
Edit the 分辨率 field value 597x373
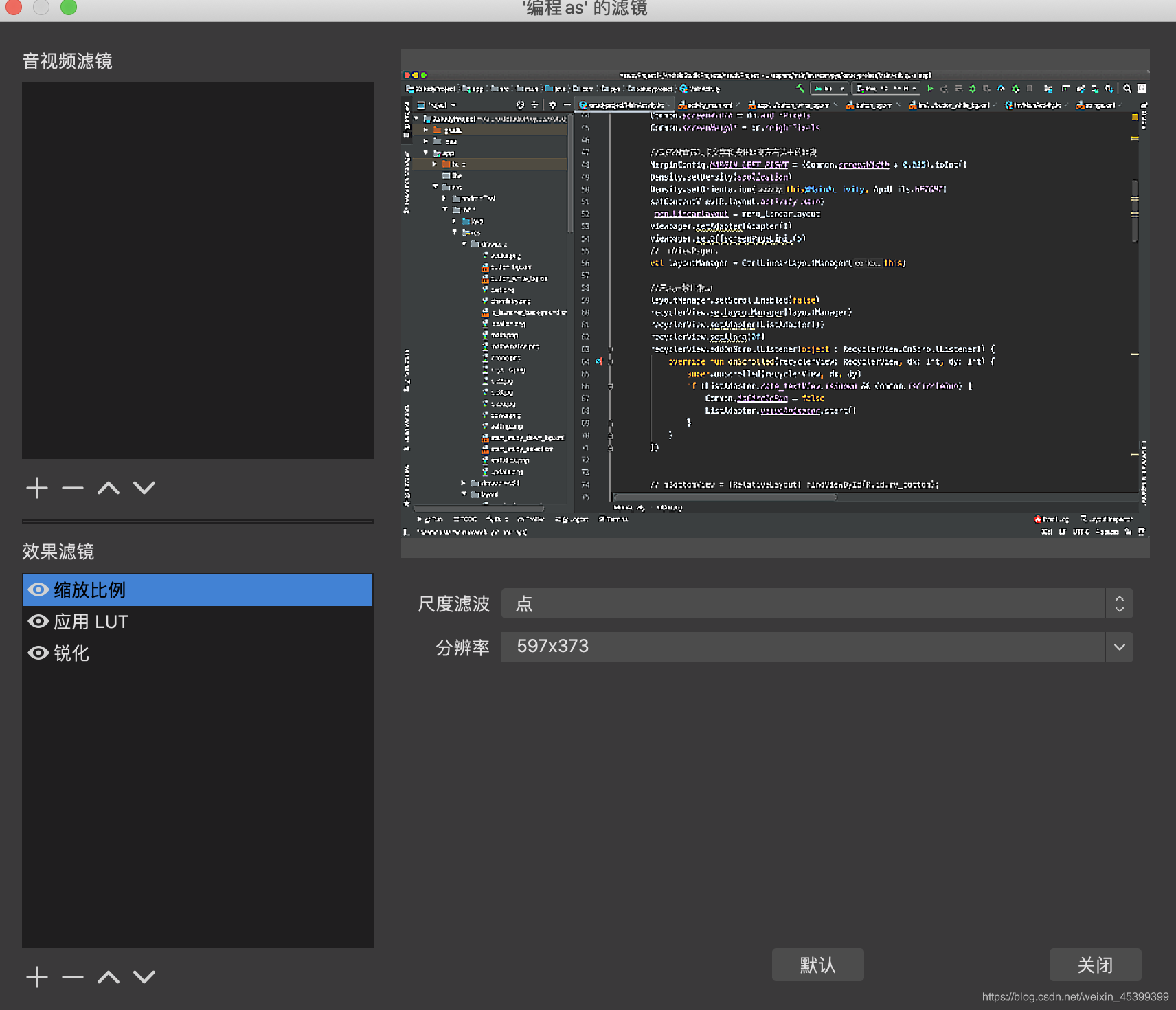point(803,647)
